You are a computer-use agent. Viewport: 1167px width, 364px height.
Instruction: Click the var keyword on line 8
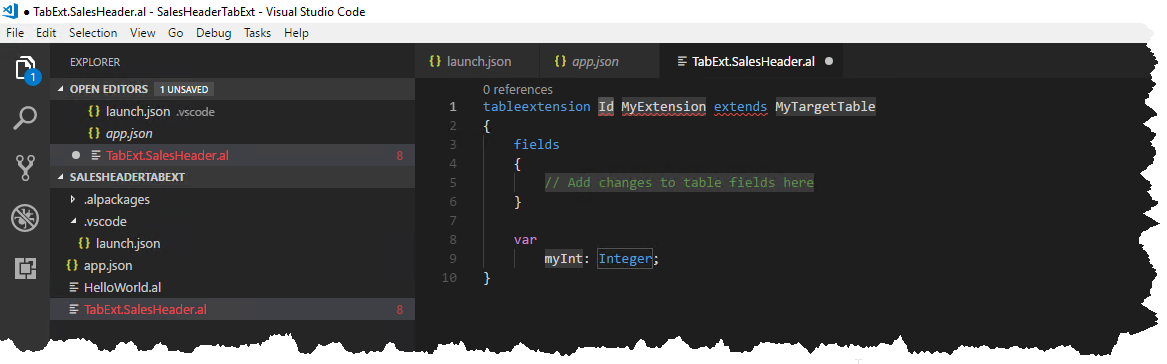click(x=525, y=240)
